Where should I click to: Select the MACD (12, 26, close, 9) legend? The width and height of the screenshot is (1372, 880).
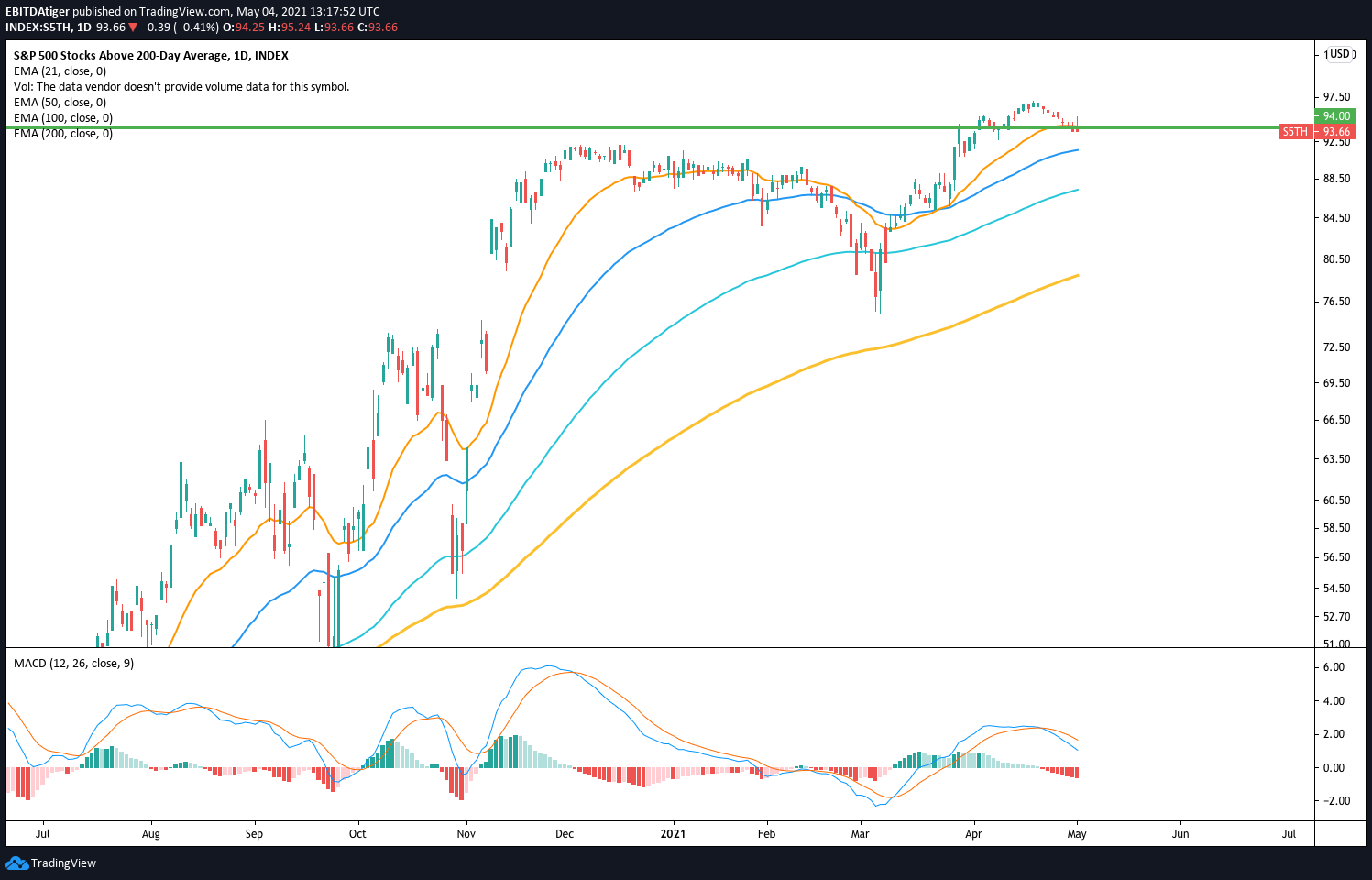click(x=73, y=664)
